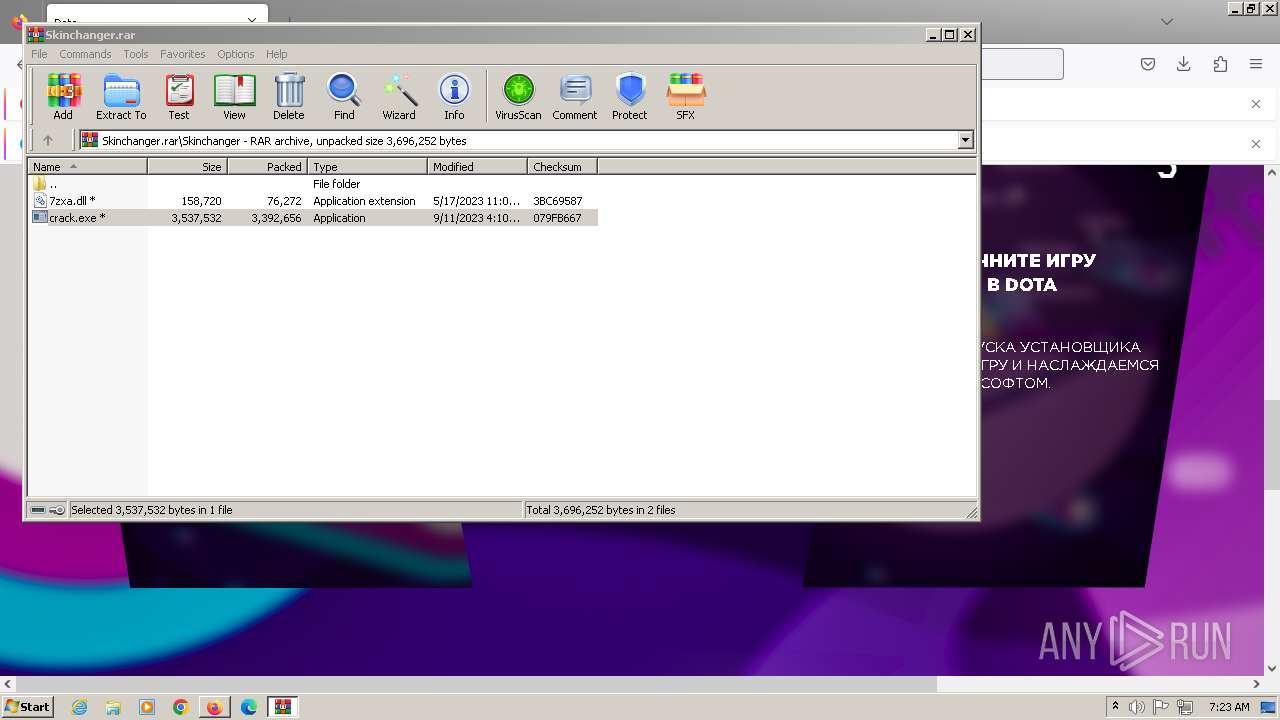Image resolution: width=1280 pixels, height=720 pixels.
Task: Open the File menu
Action: [x=39, y=54]
